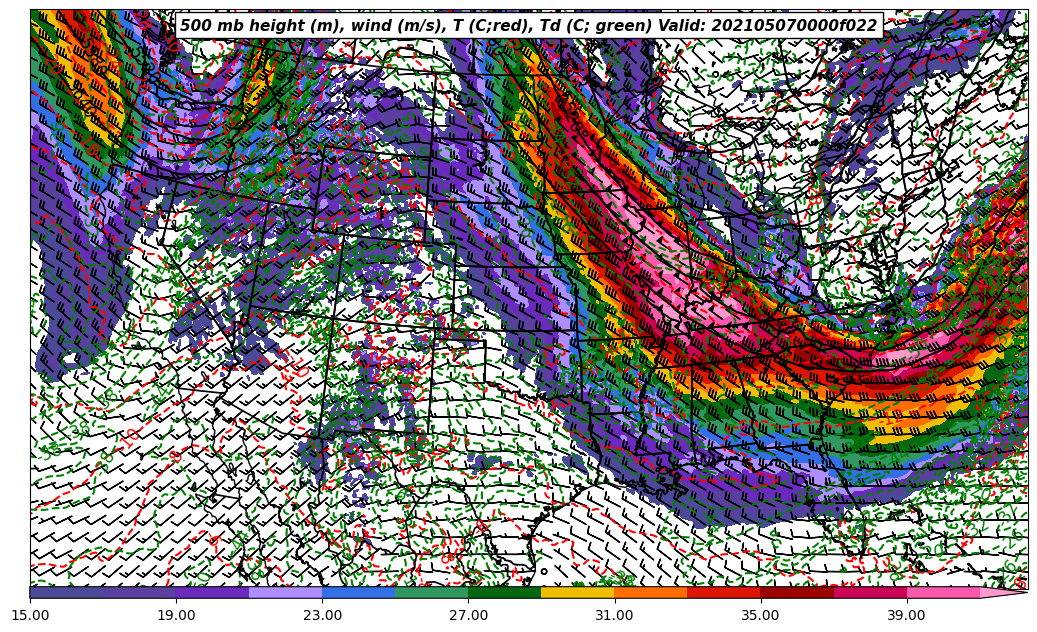Click the hot pink colorbar segment

(942, 592)
